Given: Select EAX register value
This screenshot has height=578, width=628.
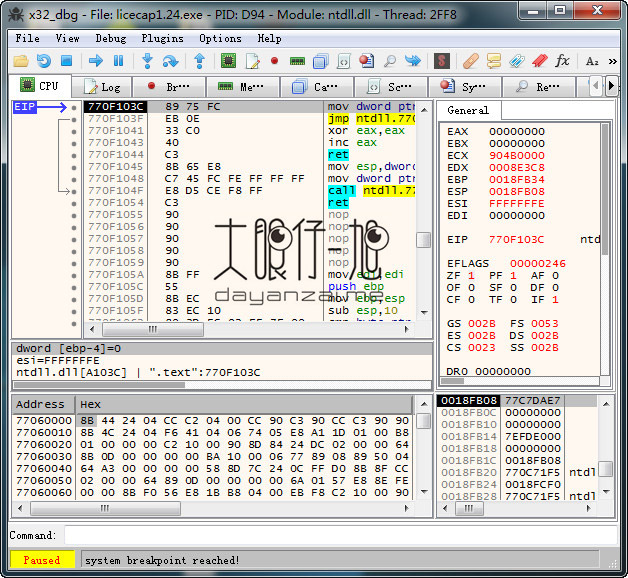Looking at the screenshot, I should pyautogui.click(x=517, y=131).
